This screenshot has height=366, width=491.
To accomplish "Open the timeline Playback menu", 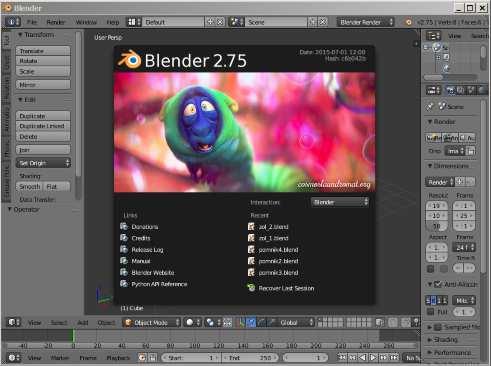I will pos(118,358).
